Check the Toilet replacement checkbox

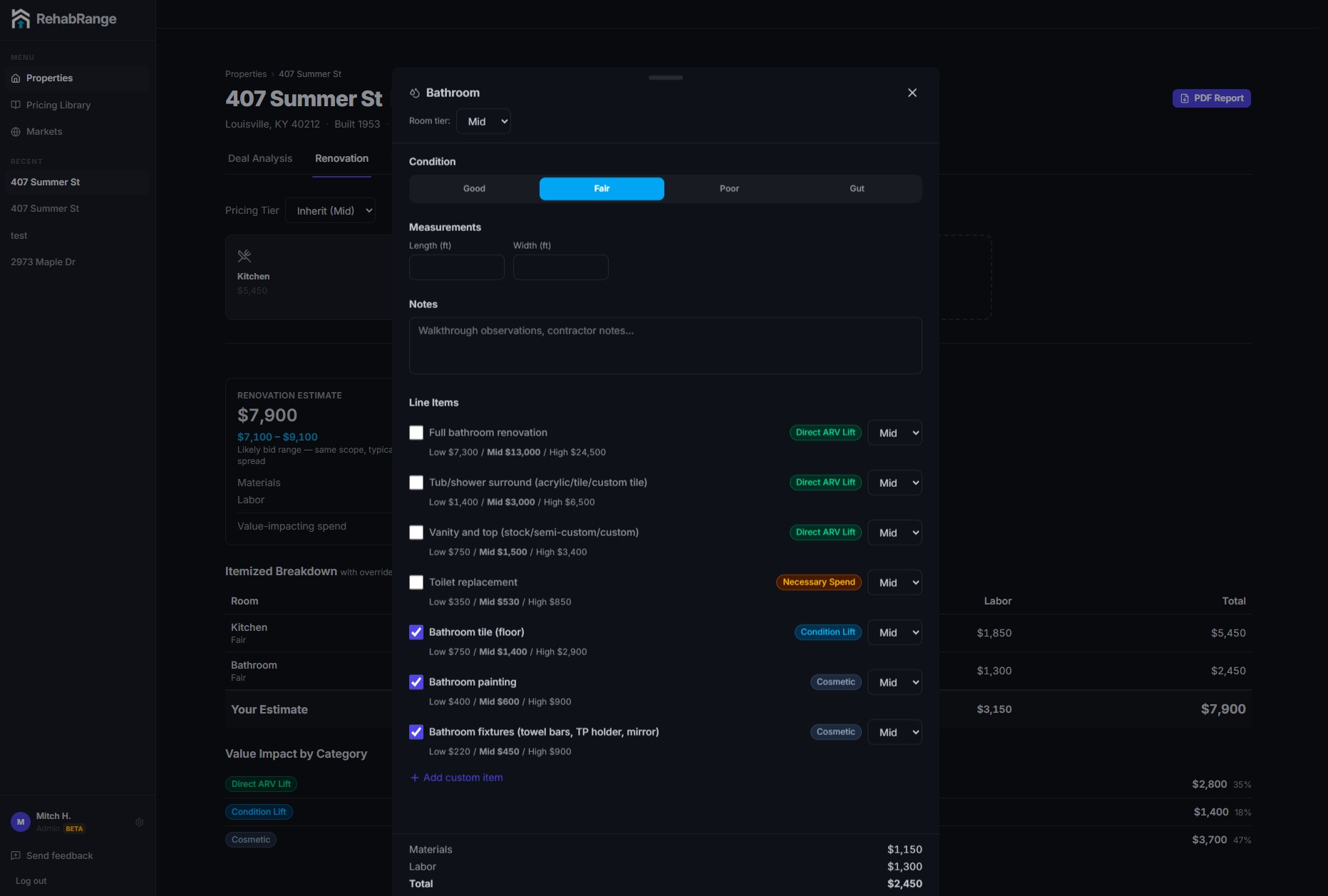[x=416, y=582]
